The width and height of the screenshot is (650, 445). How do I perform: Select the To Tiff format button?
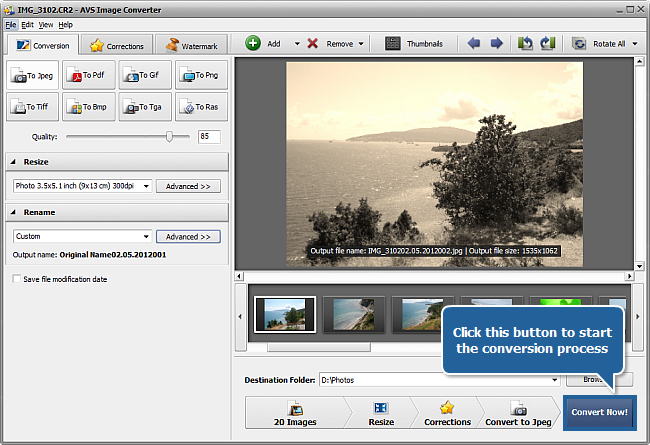pyautogui.click(x=32, y=107)
